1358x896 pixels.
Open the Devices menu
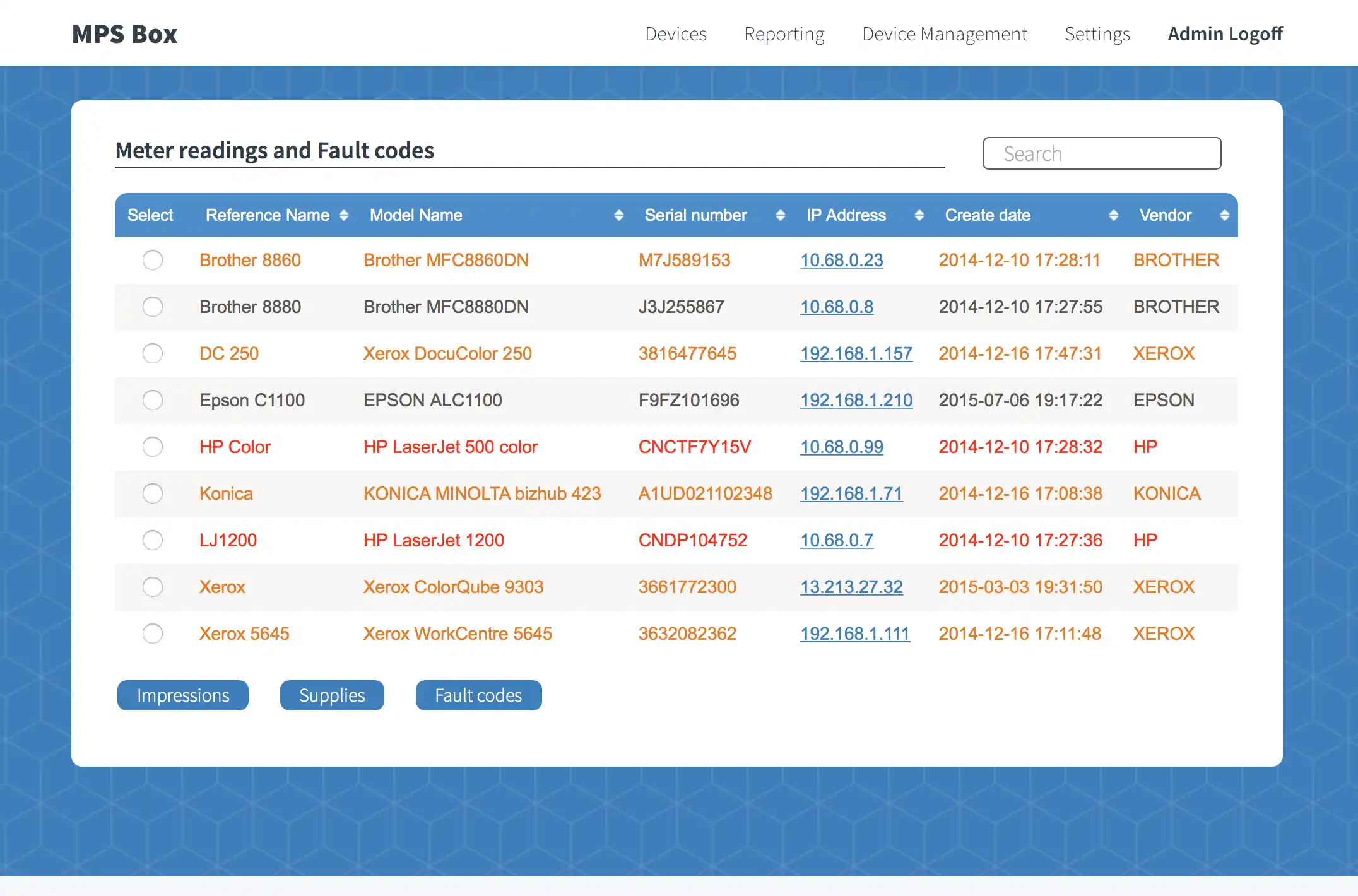[x=676, y=34]
